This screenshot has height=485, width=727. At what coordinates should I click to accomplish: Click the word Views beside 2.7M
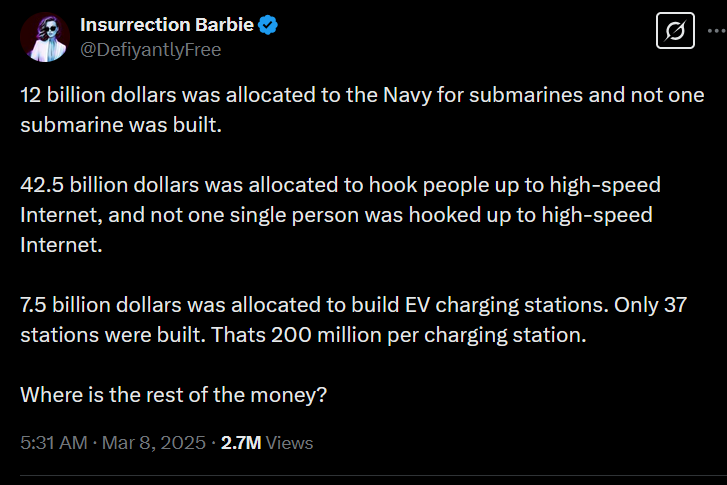click(x=290, y=442)
